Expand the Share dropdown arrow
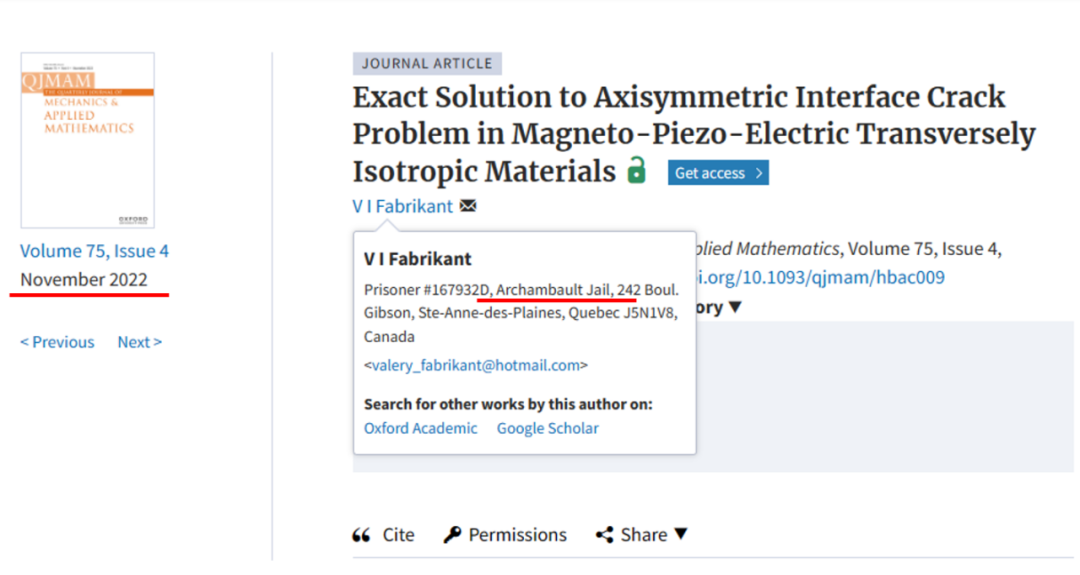The image size is (1080, 575). coord(681,534)
